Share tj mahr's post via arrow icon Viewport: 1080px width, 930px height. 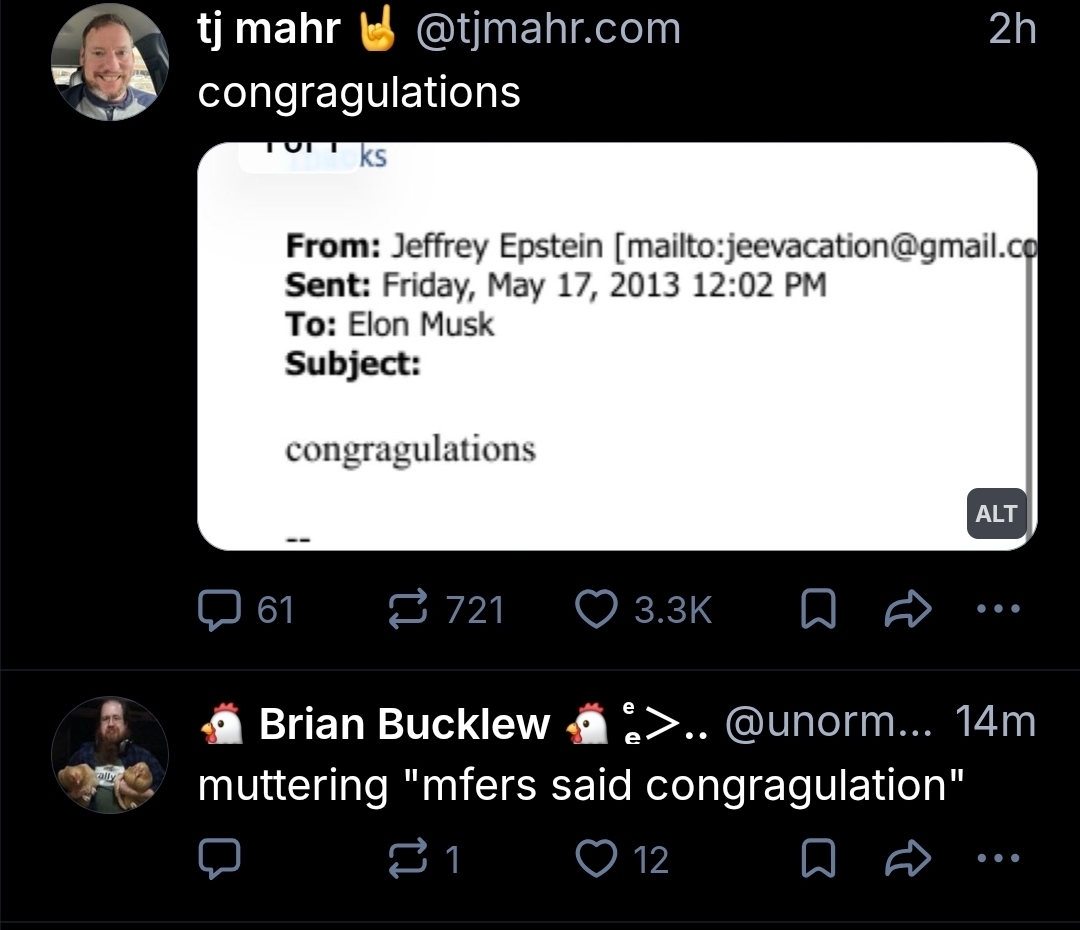pos(908,609)
